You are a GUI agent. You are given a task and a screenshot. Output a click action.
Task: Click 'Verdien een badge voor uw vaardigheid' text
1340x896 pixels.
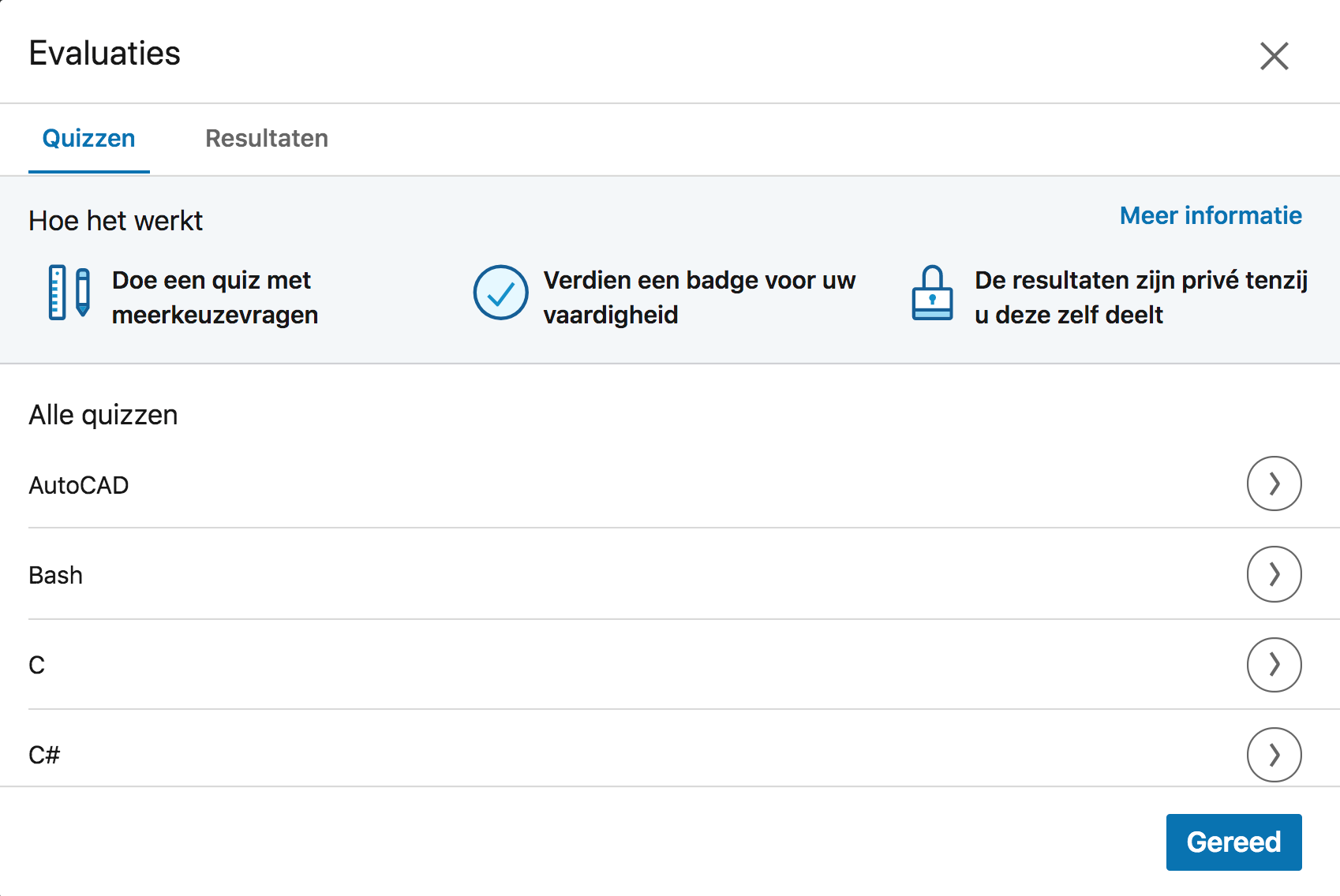pyautogui.click(x=698, y=297)
